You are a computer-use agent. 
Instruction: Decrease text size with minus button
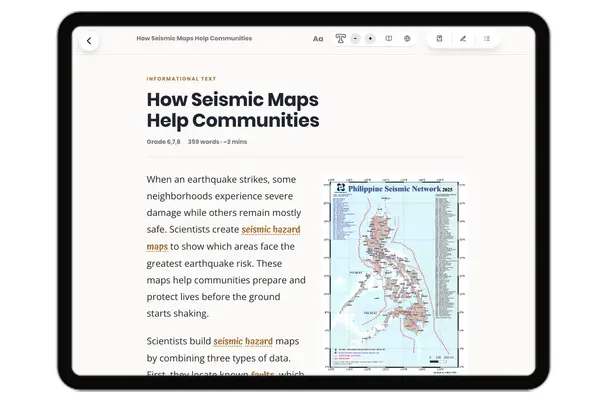355,39
